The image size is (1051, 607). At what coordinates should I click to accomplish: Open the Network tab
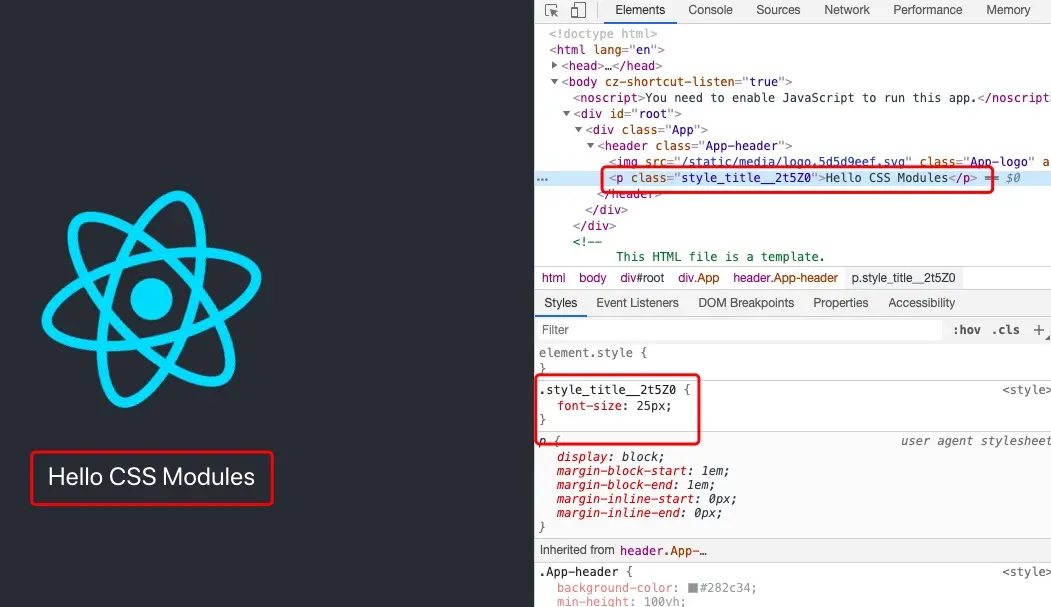(847, 10)
